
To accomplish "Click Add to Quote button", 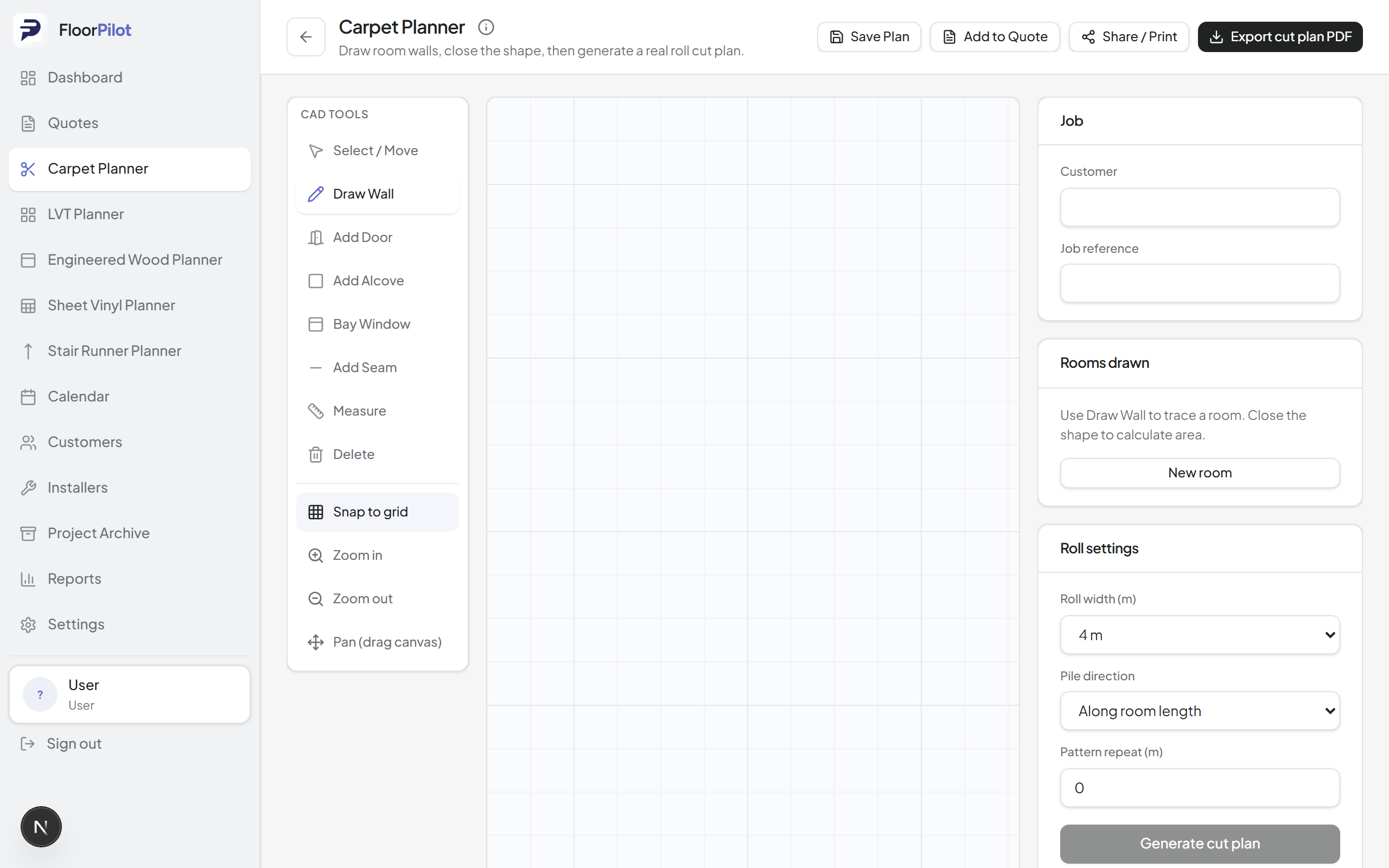I will pyautogui.click(x=995, y=37).
